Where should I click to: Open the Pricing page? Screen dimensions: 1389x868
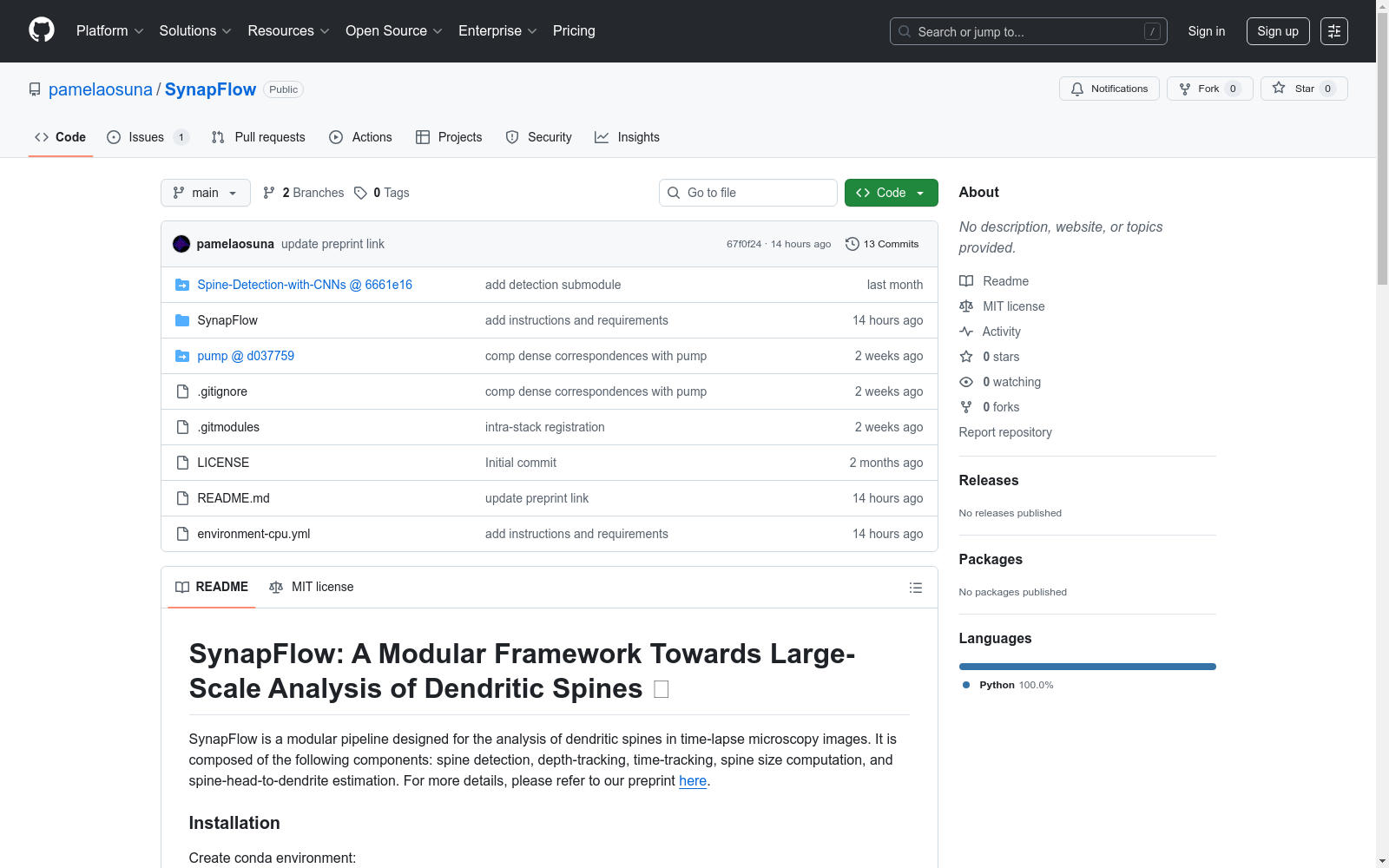[574, 31]
